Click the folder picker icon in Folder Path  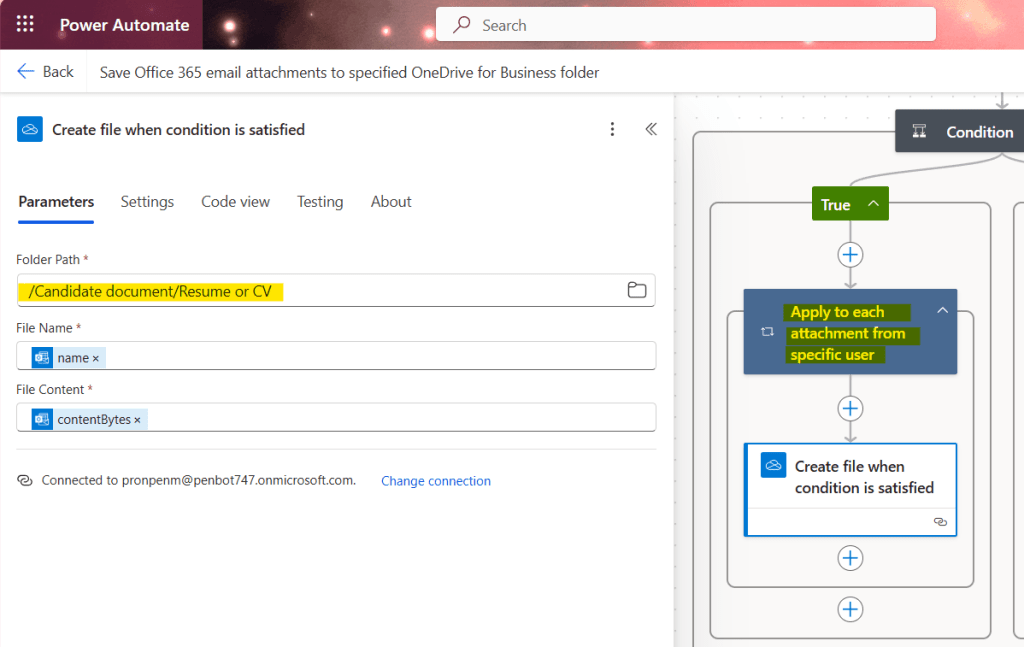(636, 290)
